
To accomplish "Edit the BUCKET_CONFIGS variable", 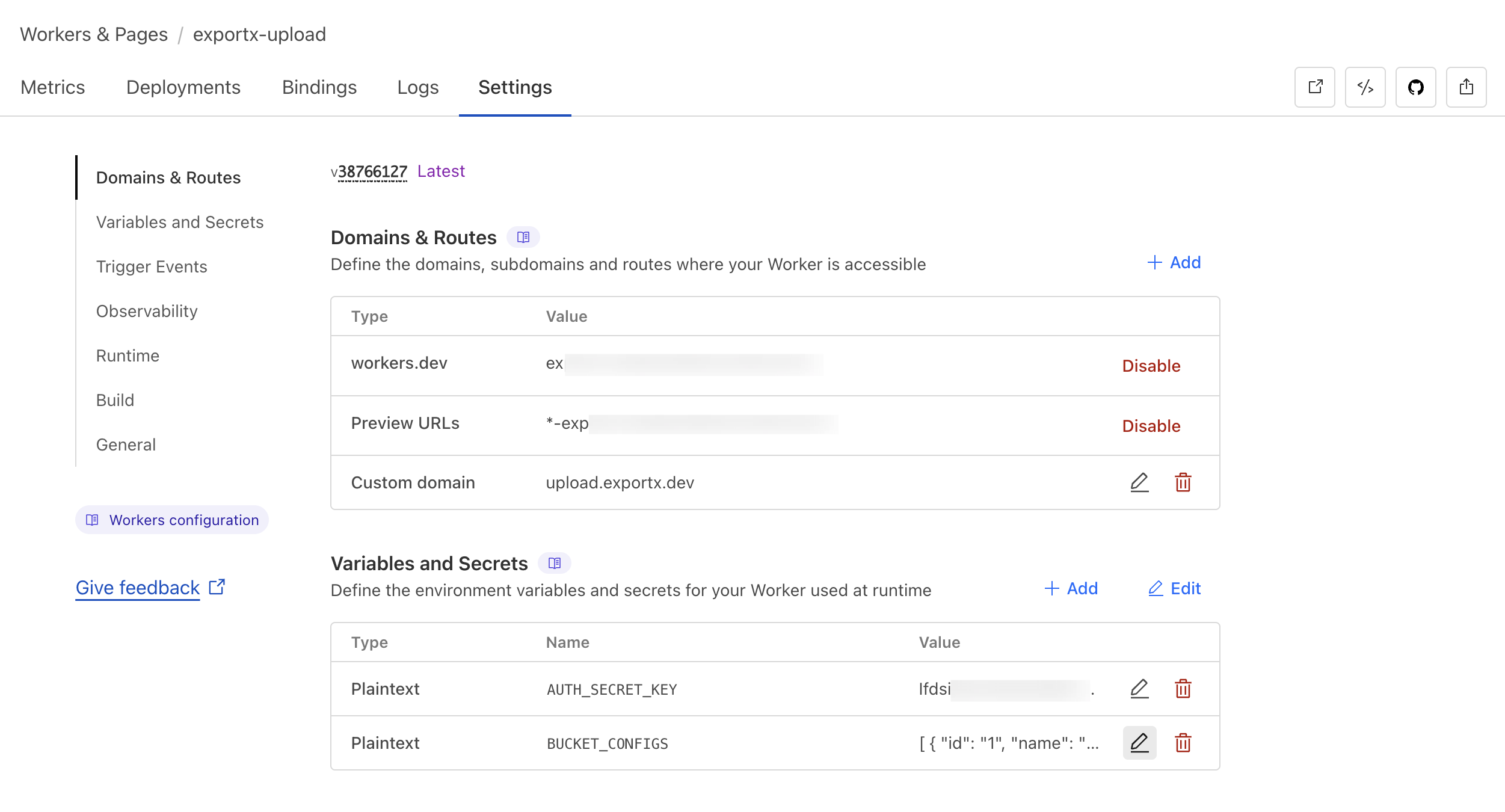I will click(x=1139, y=743).
